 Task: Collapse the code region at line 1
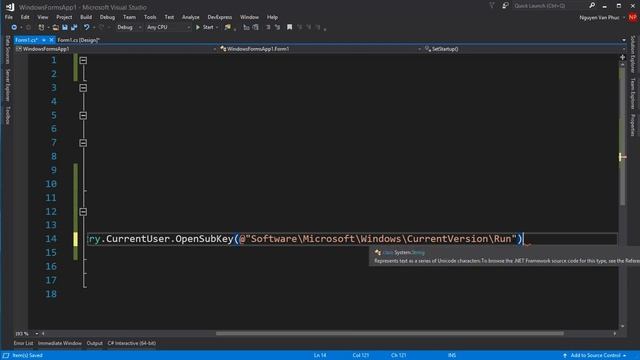[83, 60]
